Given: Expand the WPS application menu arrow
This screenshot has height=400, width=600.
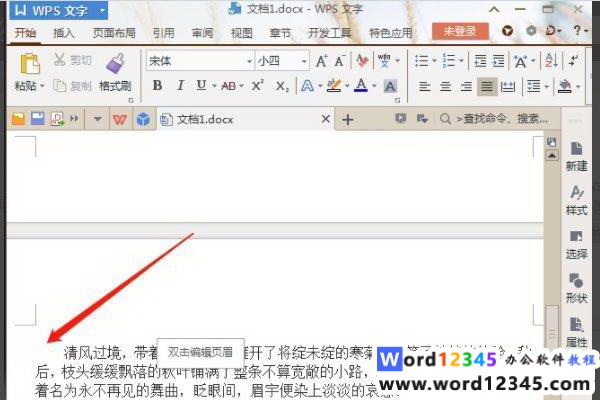Looking at the screenshot, I should point(103,11).
